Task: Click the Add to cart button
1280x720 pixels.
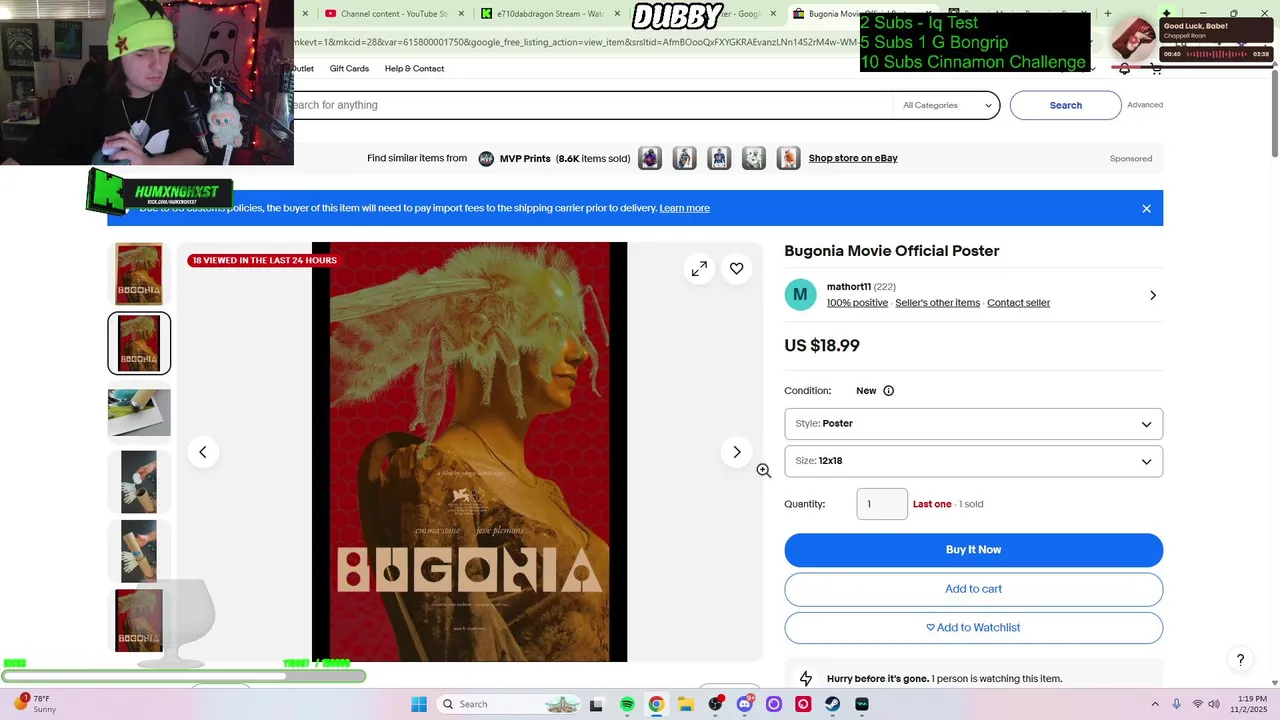Action: pos(973,589)
